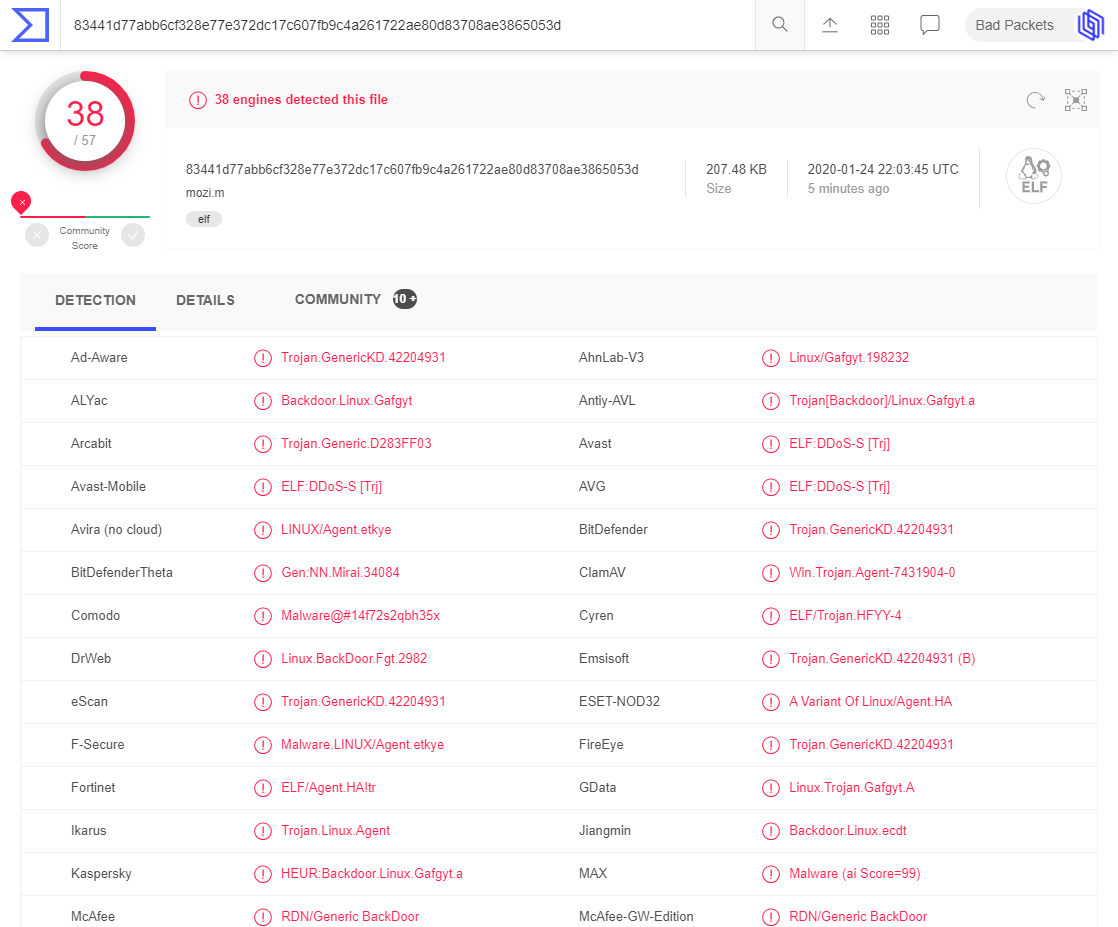1118x927 pixels.
Task: Click the red community score marker
Action: pyautogui.click(x=21, y=203)
